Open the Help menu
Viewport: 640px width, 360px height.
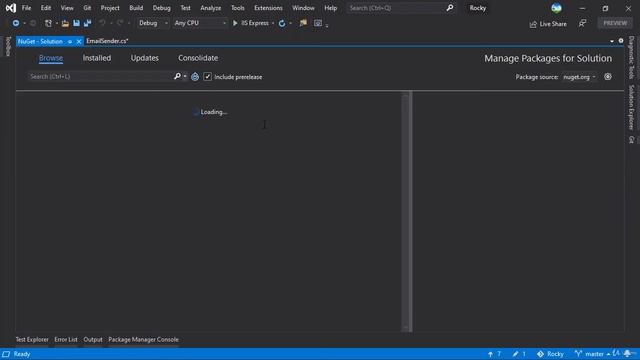coord(331,8)
